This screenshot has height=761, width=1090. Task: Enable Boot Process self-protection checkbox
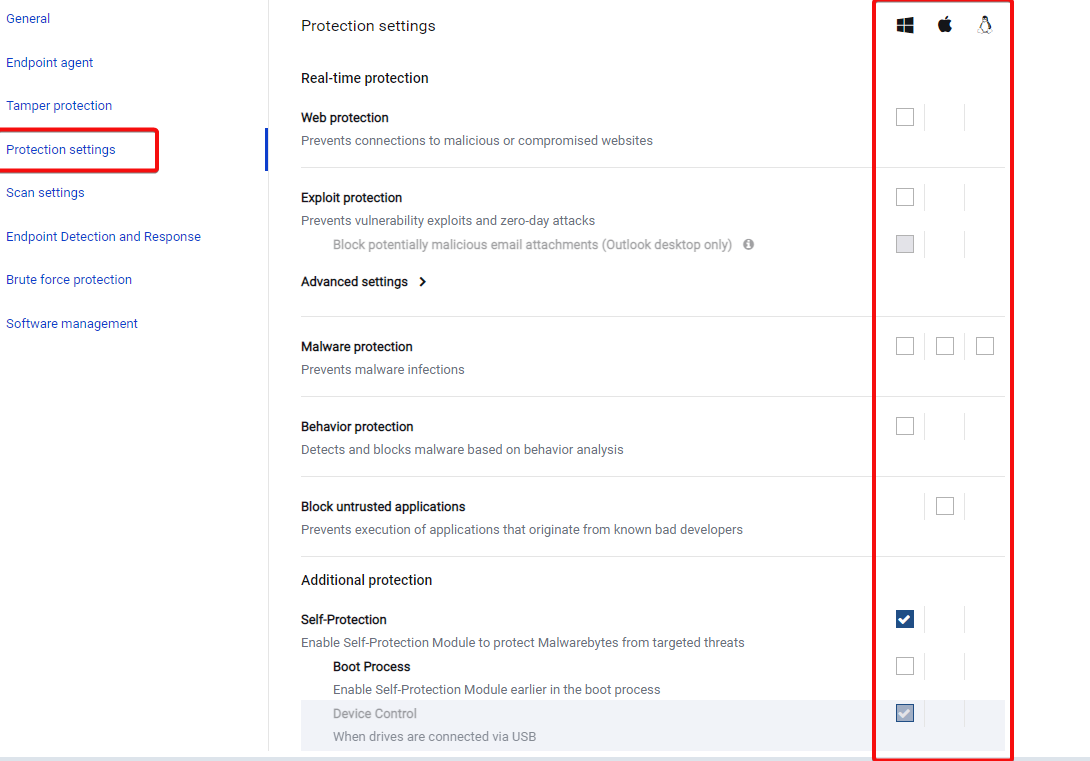(905, 666)
